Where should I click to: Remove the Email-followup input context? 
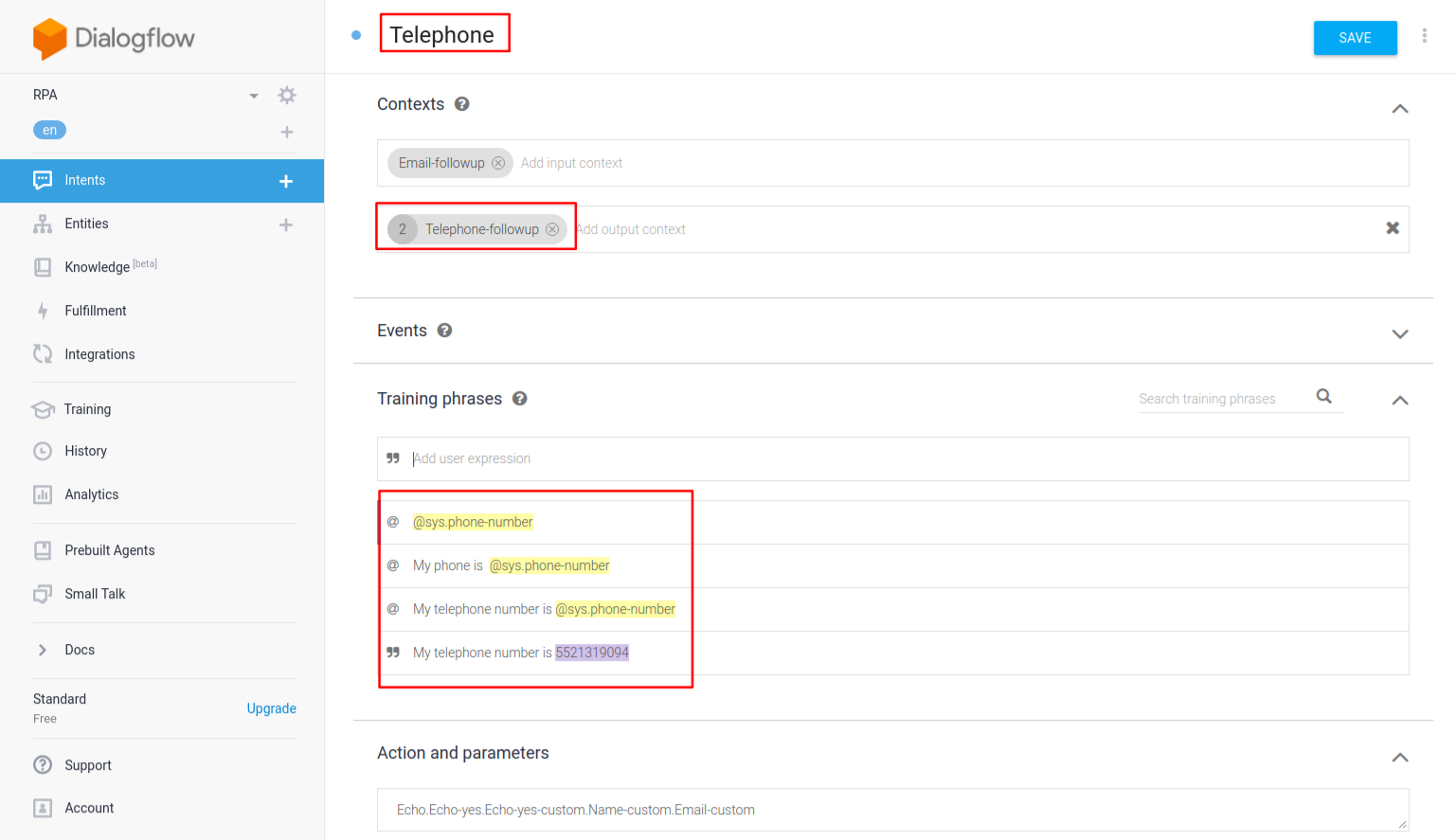coord(498,163)
